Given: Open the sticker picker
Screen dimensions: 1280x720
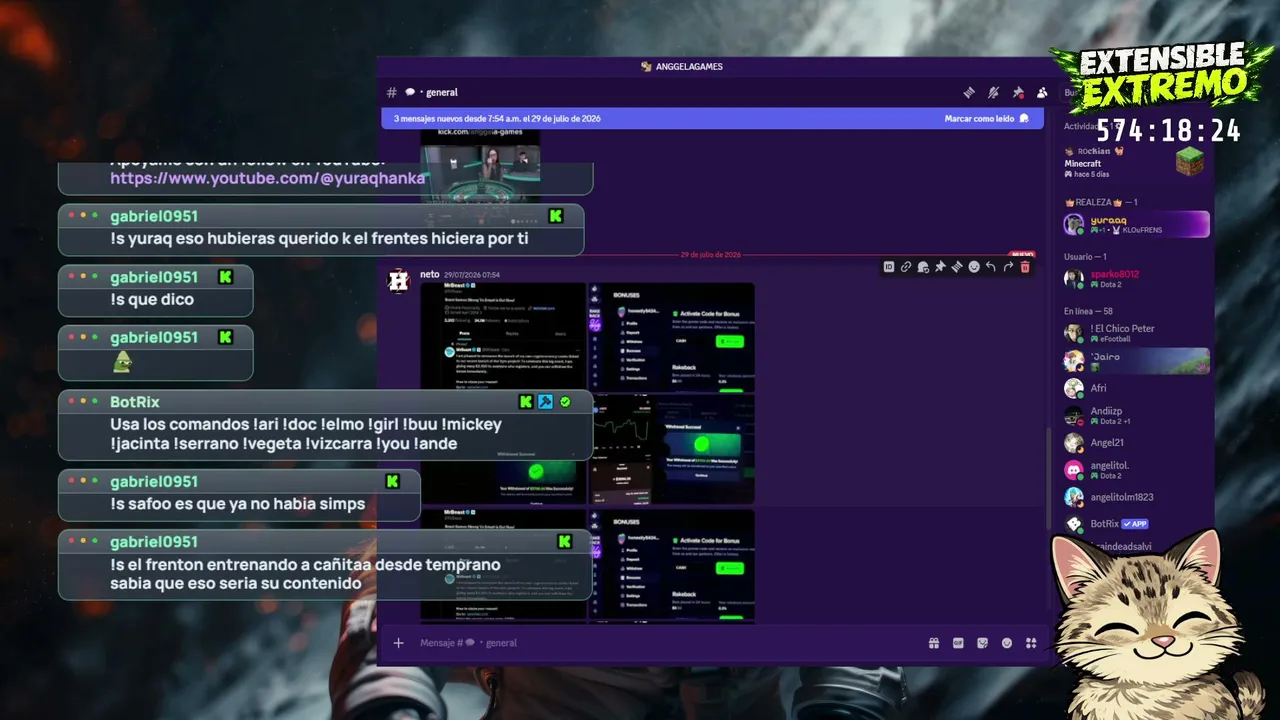Looking at the screenshot, I should click(x=982, y=643).
